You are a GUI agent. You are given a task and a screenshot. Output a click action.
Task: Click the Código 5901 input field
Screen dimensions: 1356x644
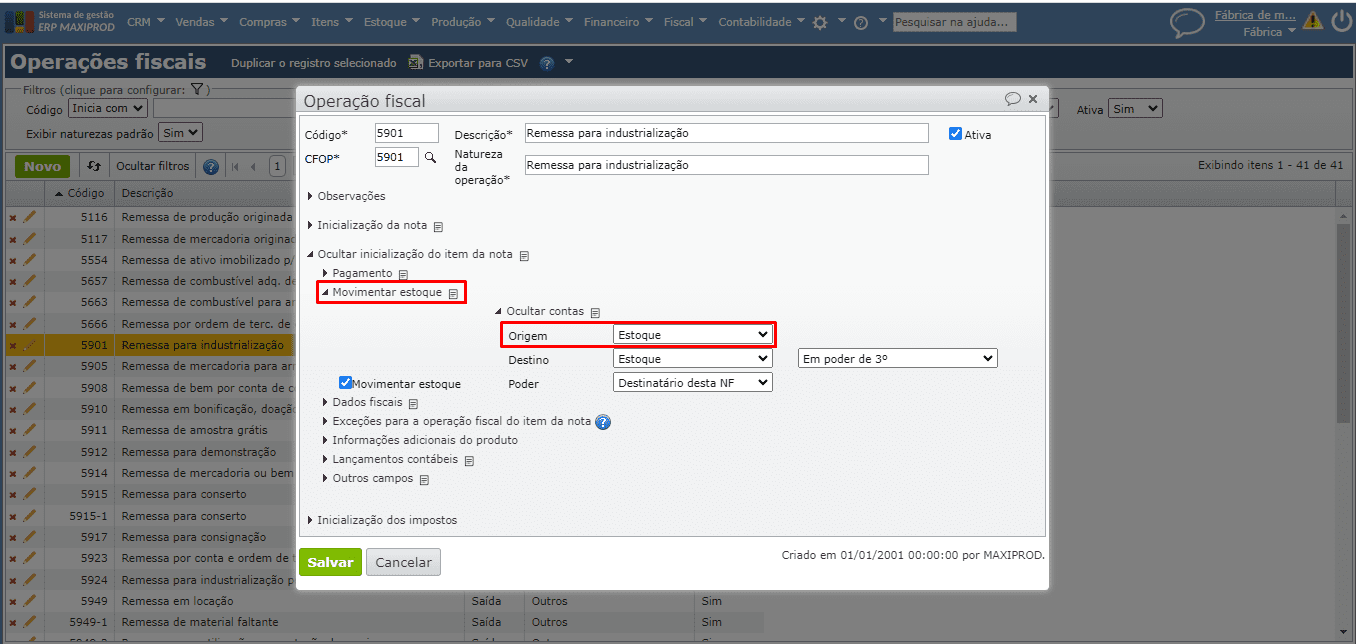pyautogui.click(x=407, y=133)
